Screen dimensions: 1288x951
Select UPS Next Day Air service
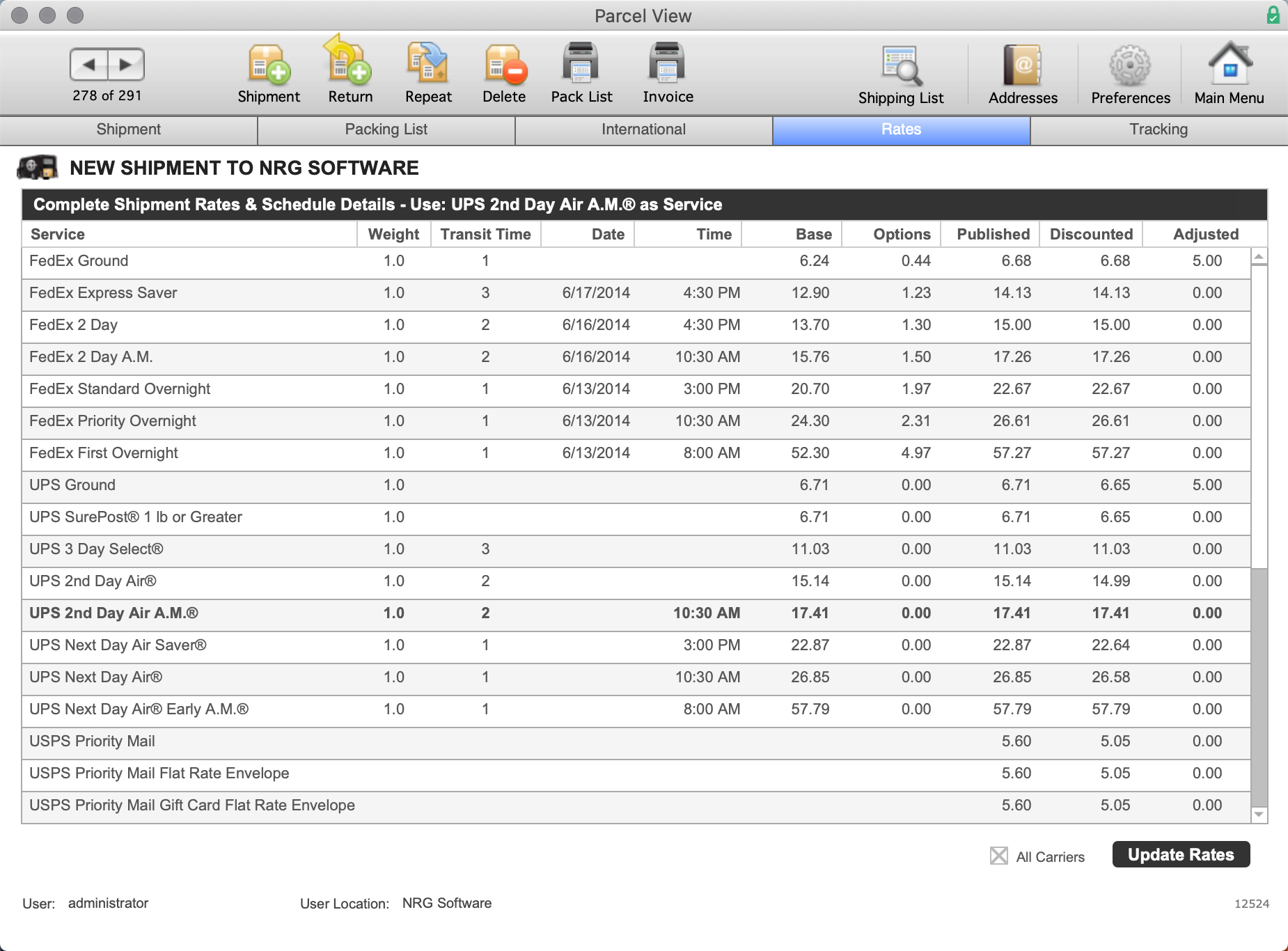click(x=636, y=678)
